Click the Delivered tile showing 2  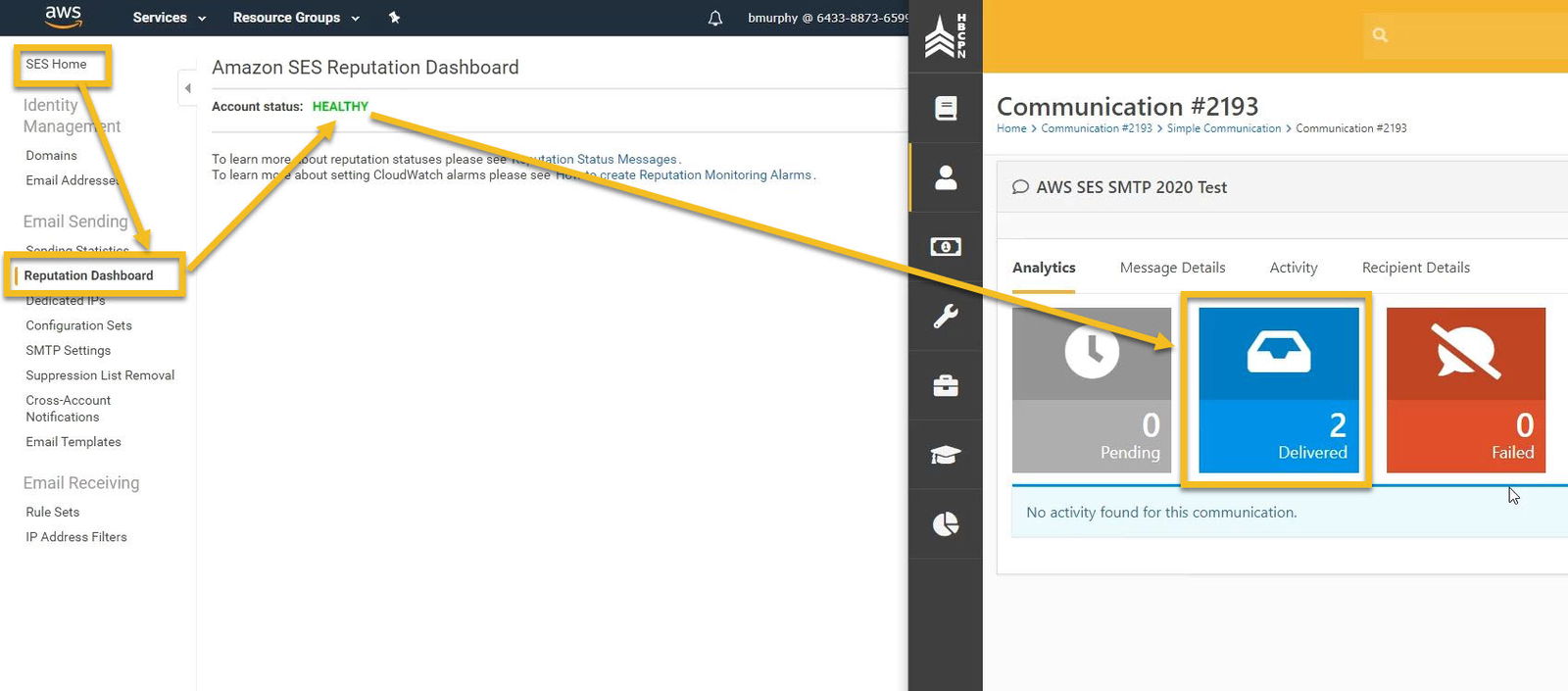(1279, 390)
